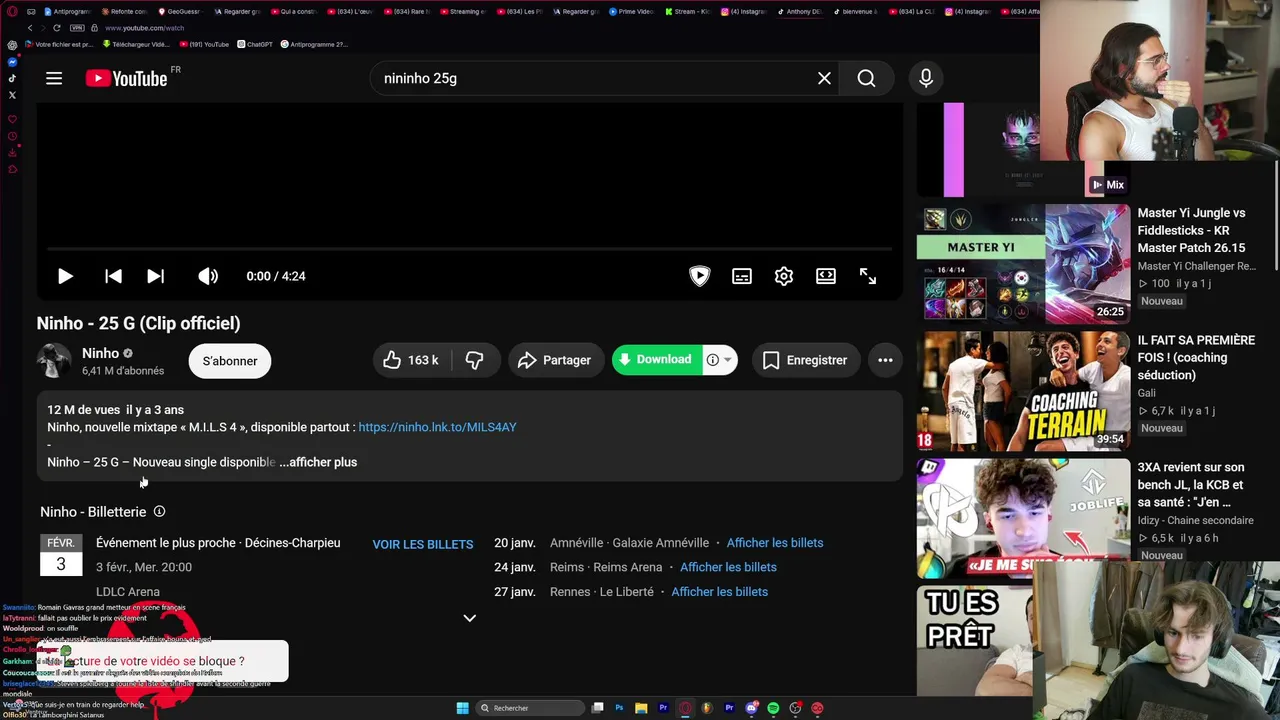Dislike the video
The width and height of the screenshot is (1280, 720).
coord(475,360)
